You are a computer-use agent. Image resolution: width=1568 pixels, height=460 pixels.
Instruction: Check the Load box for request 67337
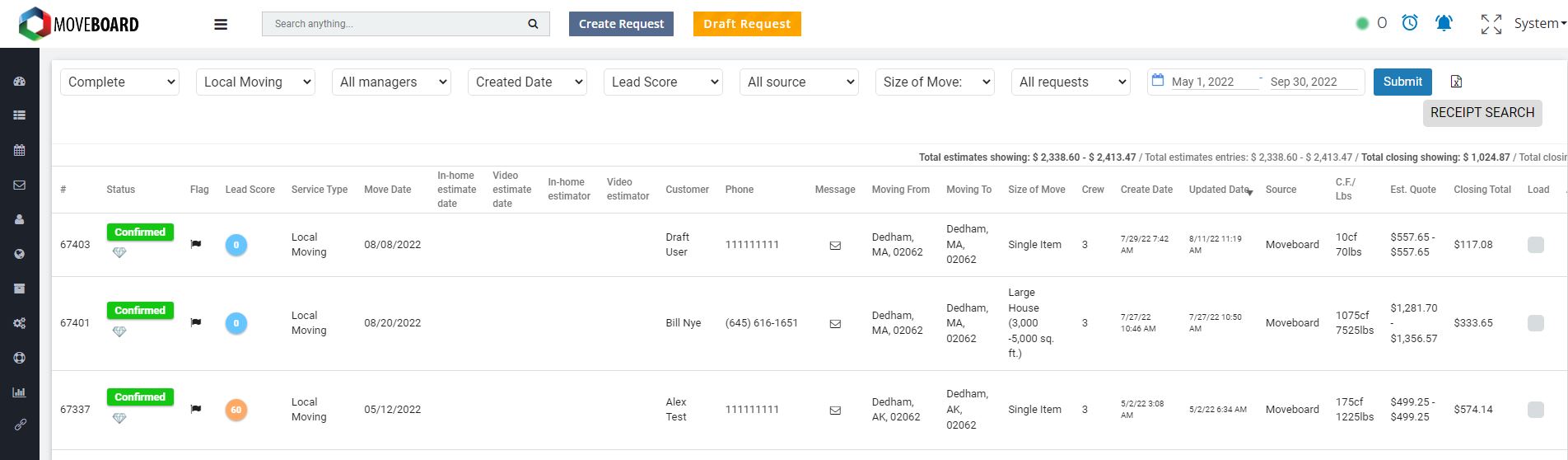point(1535,410)
